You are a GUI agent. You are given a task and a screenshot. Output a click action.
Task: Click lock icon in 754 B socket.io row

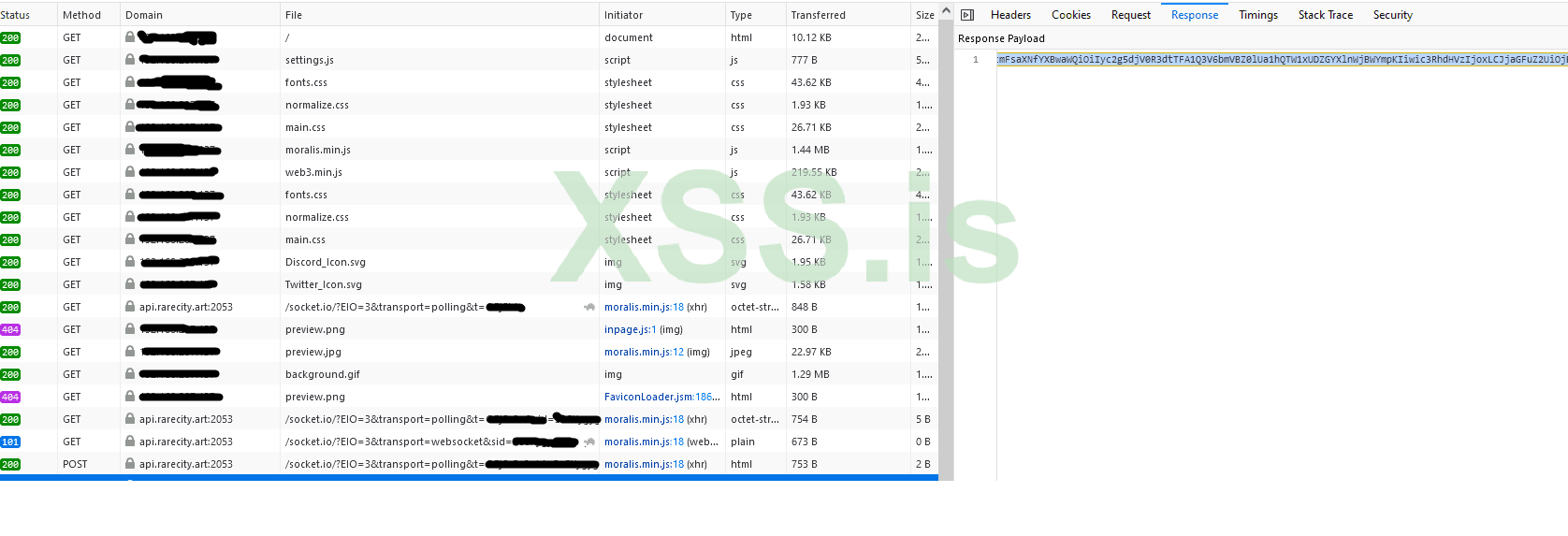[x=130, y=419]
